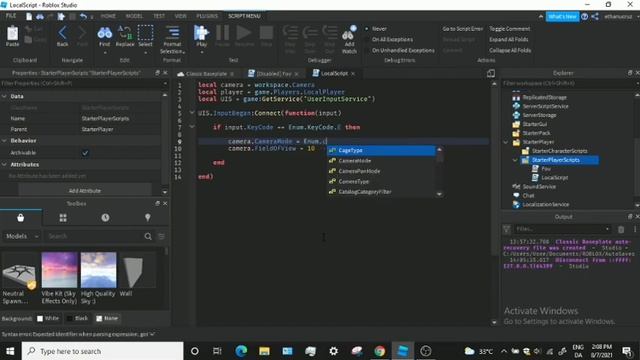Clear the output with the trash icon
The width and height of the screenshot is (640, 360).
click(x=621, y=229)
